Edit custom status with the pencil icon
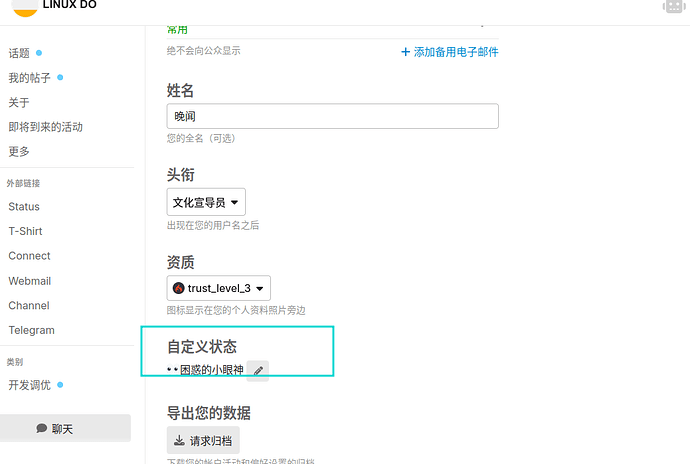Image resolution: width=690 pixels, height=464 pixels. point(258,371)
